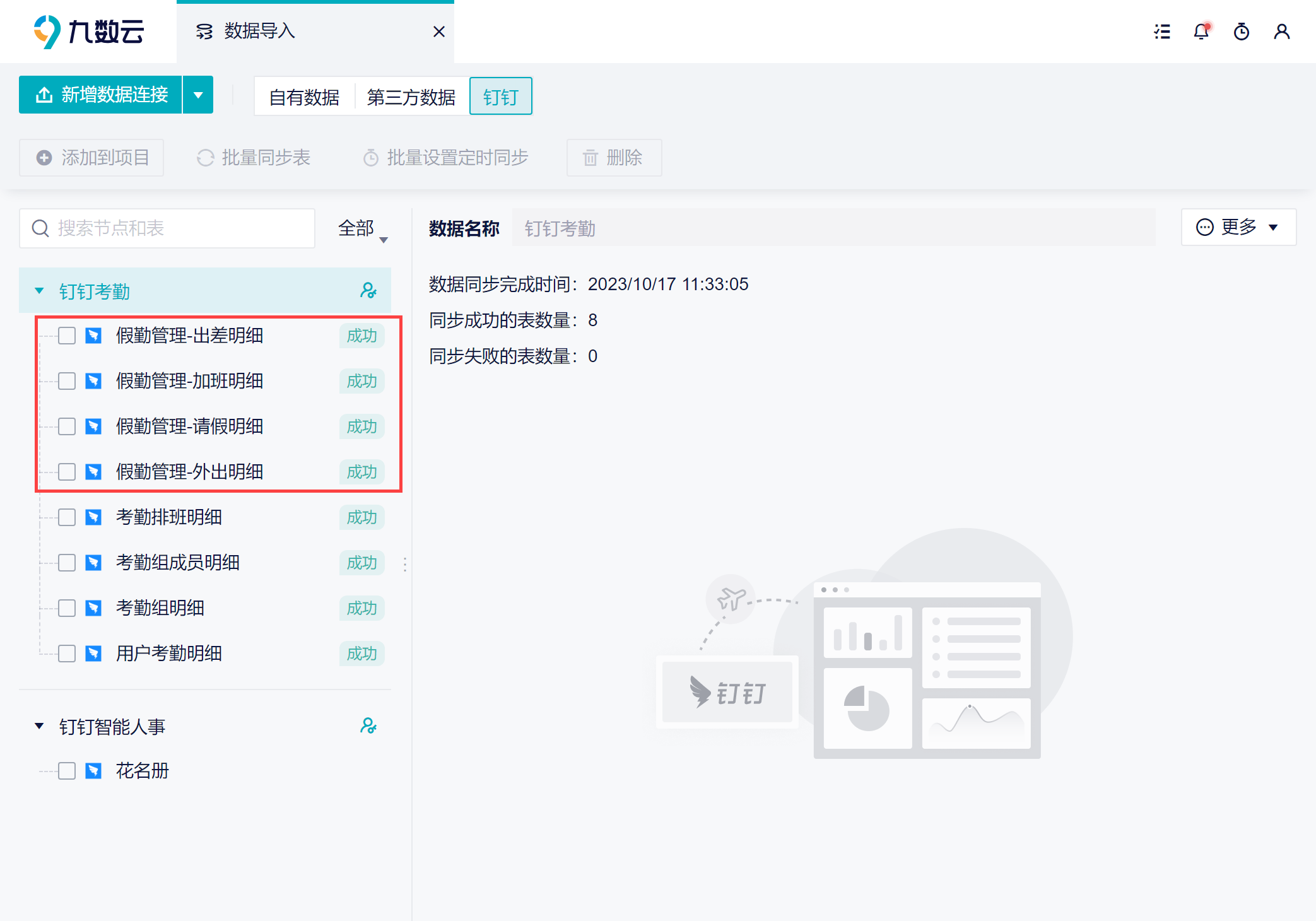Click 同步失败的表数量 text

point(513,356)
